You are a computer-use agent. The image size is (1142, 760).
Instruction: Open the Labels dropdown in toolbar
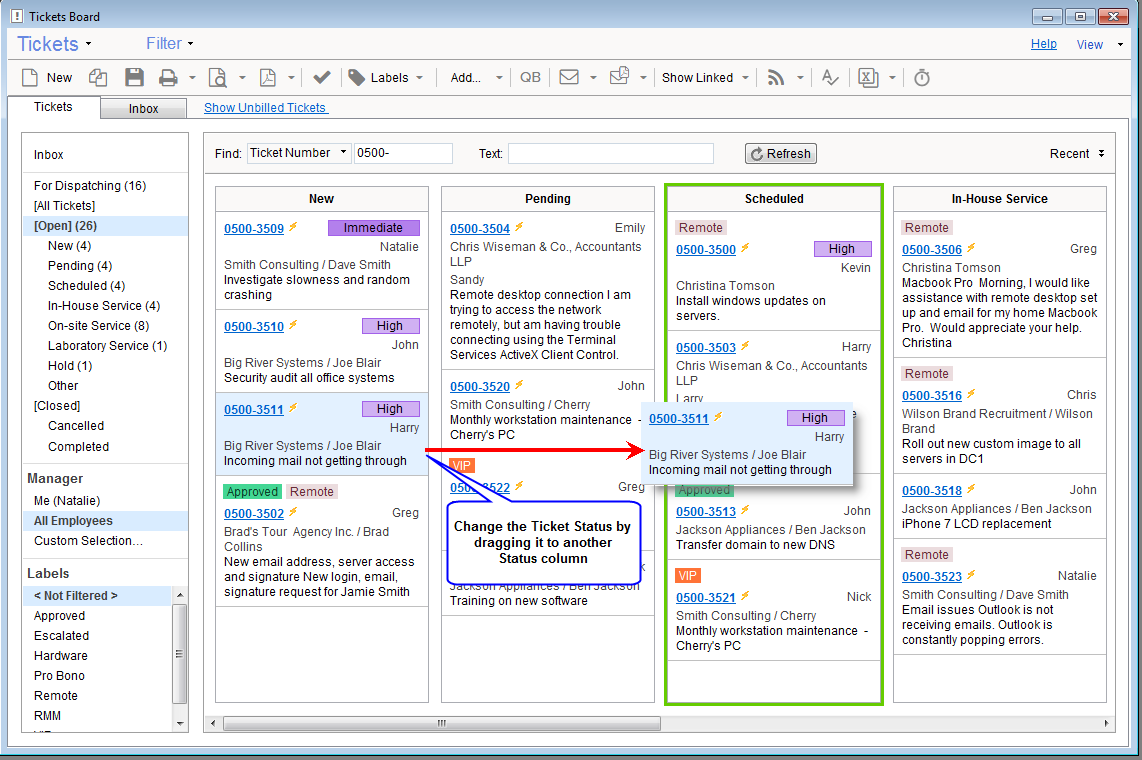click(386, 78)
